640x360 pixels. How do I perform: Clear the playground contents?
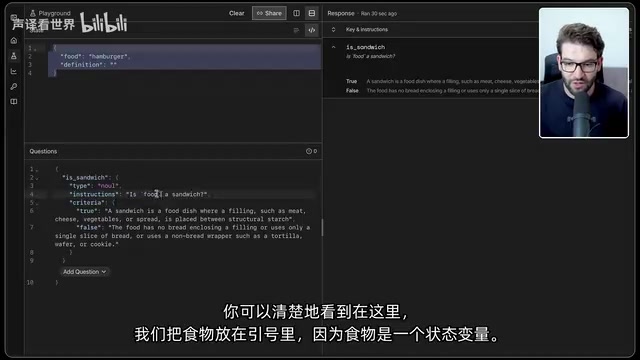click(x=236, y=13)
